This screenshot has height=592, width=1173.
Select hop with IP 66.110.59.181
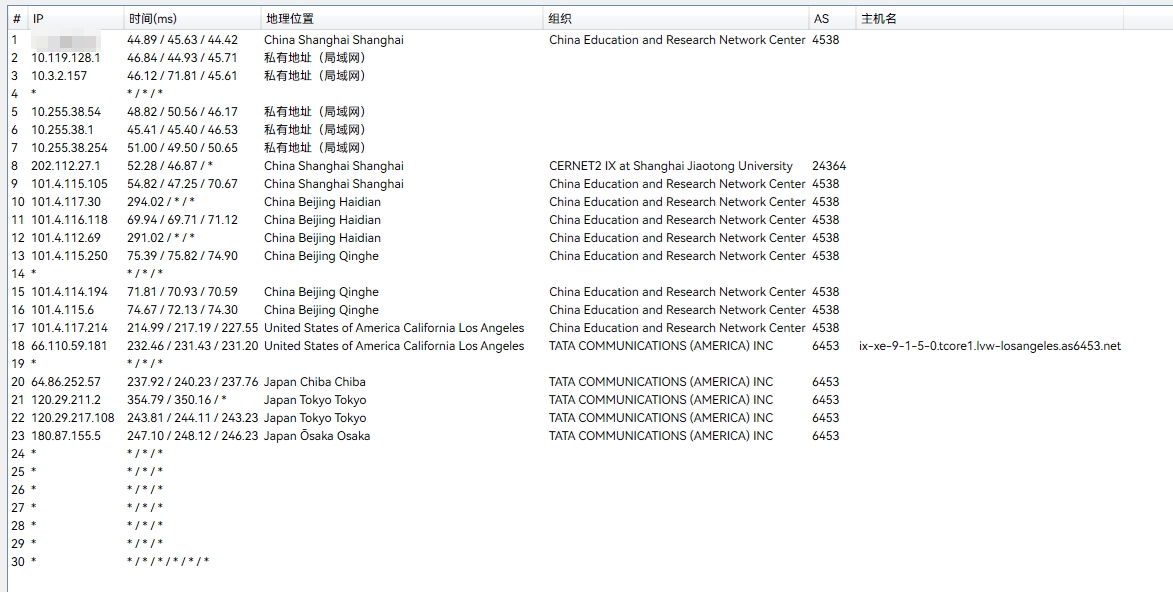point(68,346)
